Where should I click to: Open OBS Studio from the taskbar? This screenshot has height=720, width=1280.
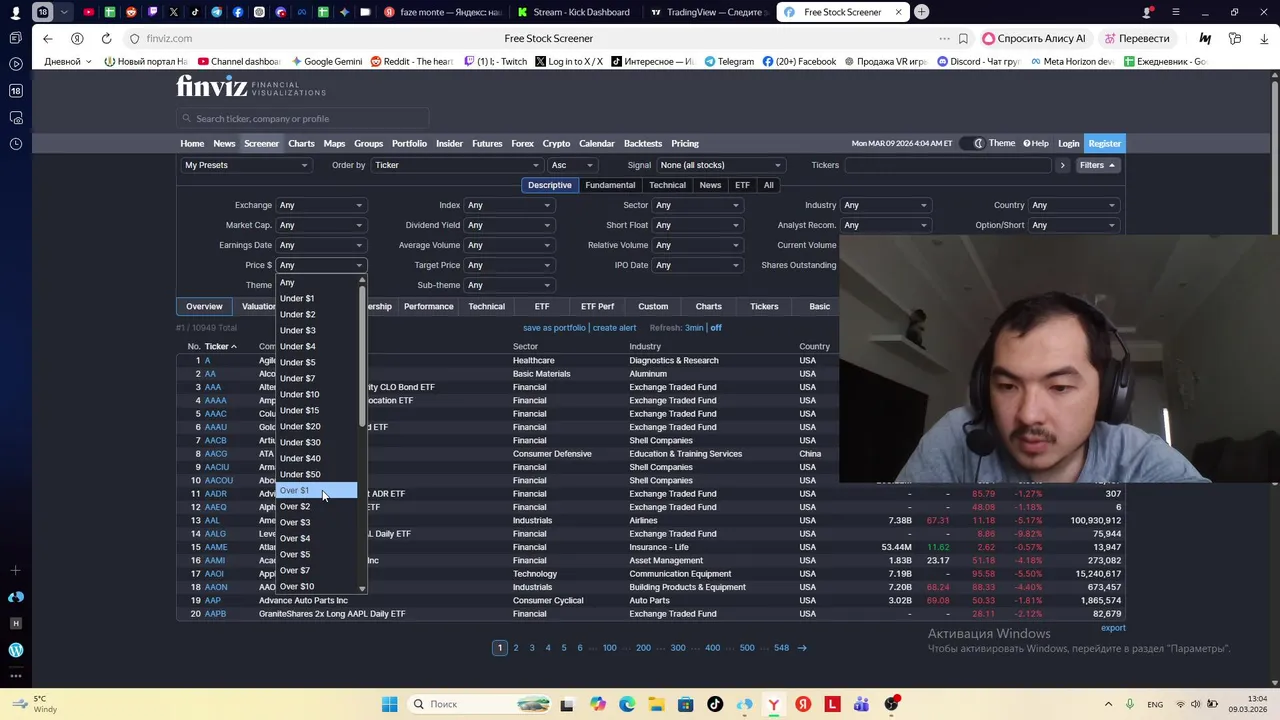pos(891,704)
